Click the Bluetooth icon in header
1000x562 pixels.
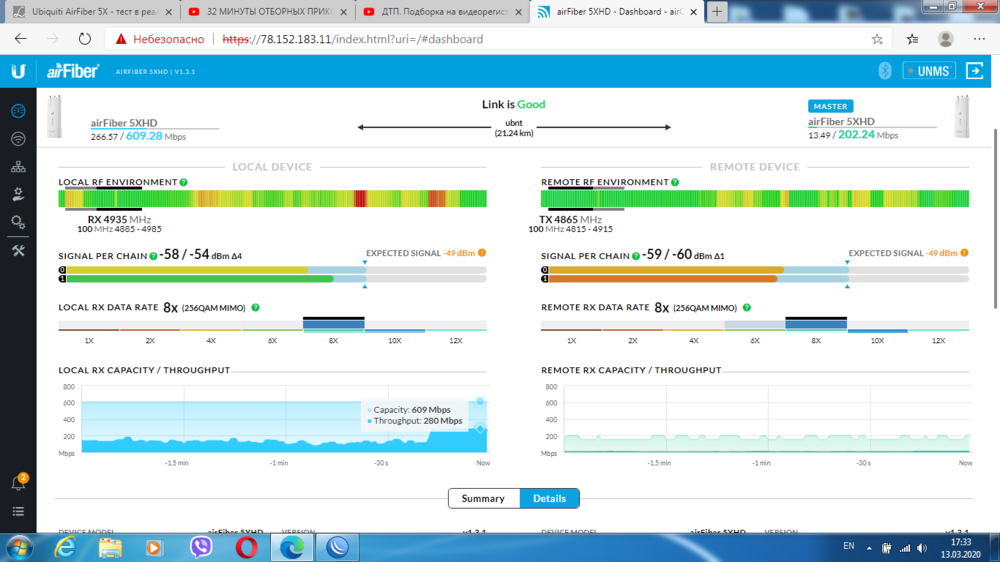click(x=884, y=71)
